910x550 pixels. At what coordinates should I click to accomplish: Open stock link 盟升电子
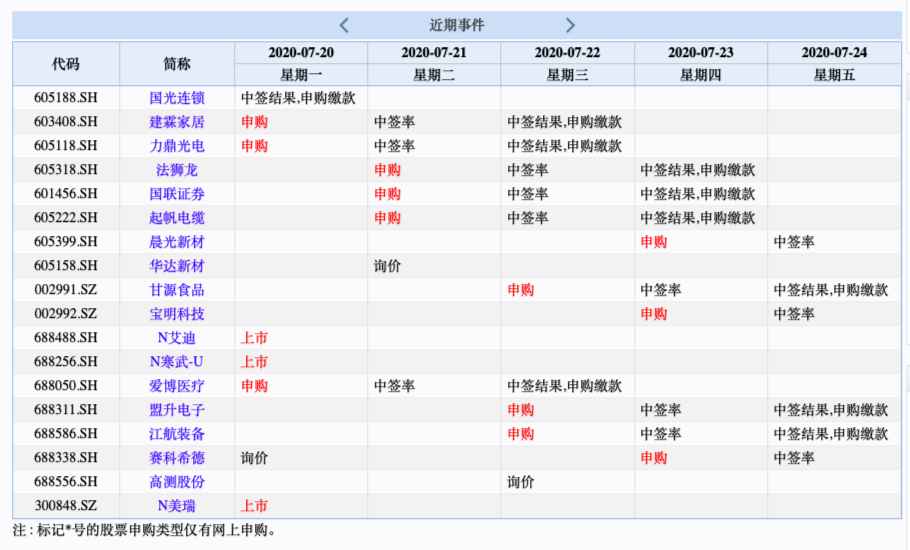pyautogui.click(x=177, y=410)
